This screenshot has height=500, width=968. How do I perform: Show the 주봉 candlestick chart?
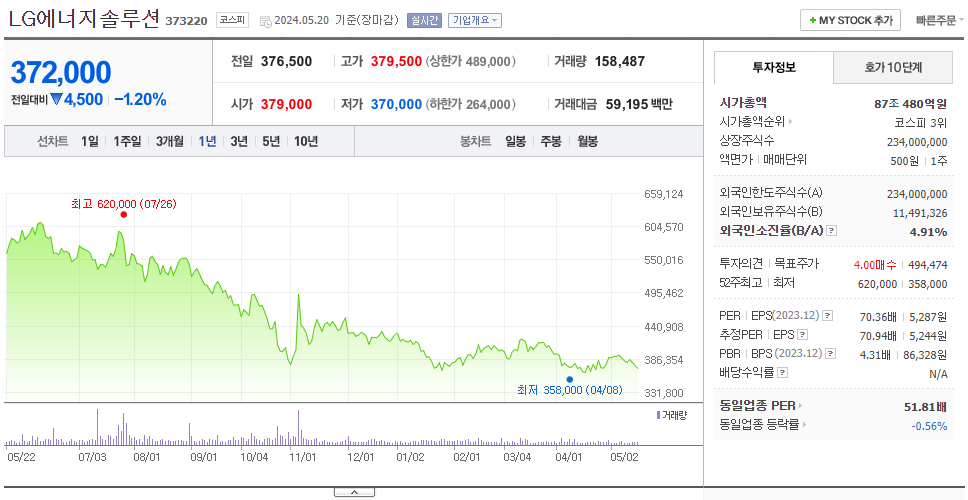[x=551, y=141]
